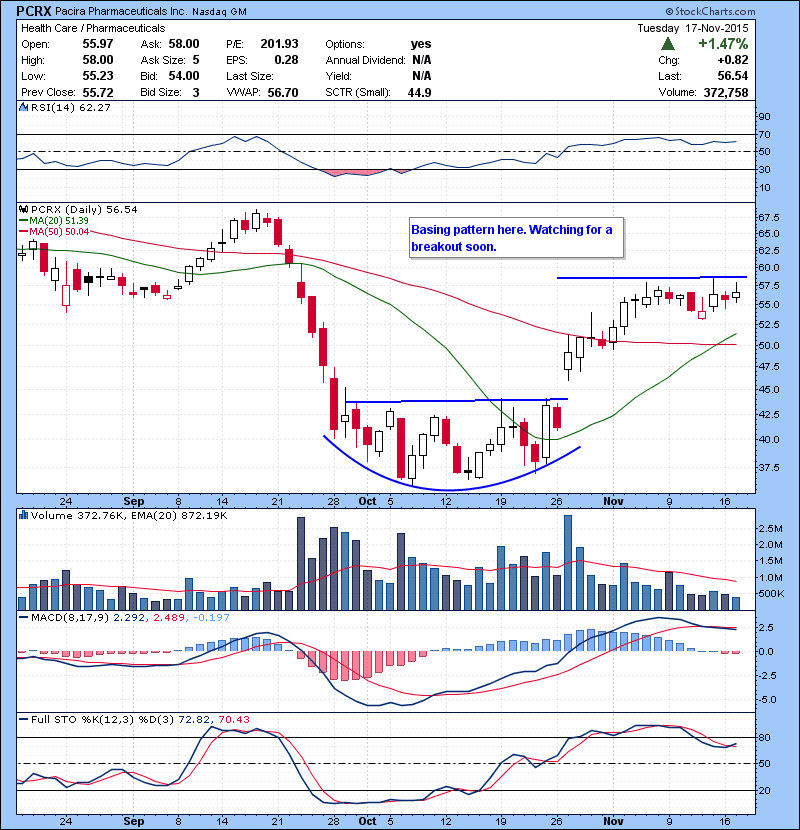The height and width of the screenshot is (830, 800).
Task: Click the Low value 55.23
Action: tap(98, 76)
